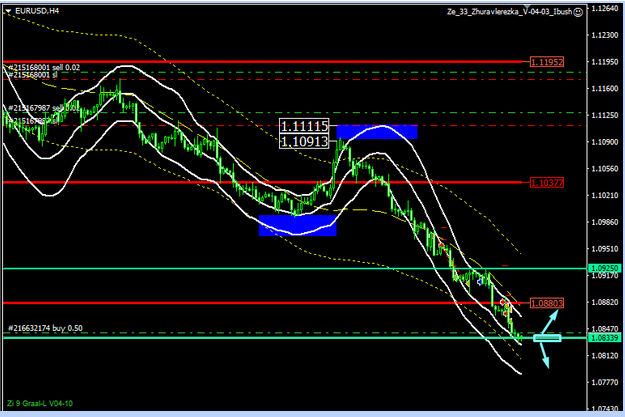This screenshot has height=417, width=625.
Task: Click the expert advisor smiley icon top-right
Action: pyautogui.click(x=579, y=11)
